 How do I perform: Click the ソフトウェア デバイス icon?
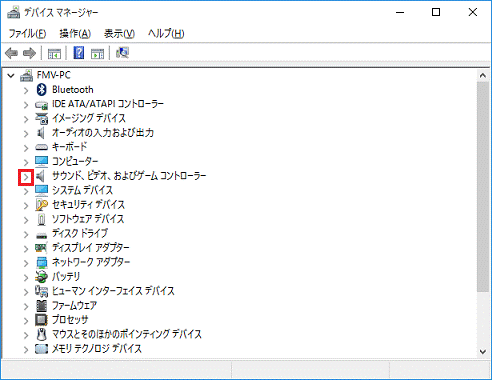(x=41, y=219)
